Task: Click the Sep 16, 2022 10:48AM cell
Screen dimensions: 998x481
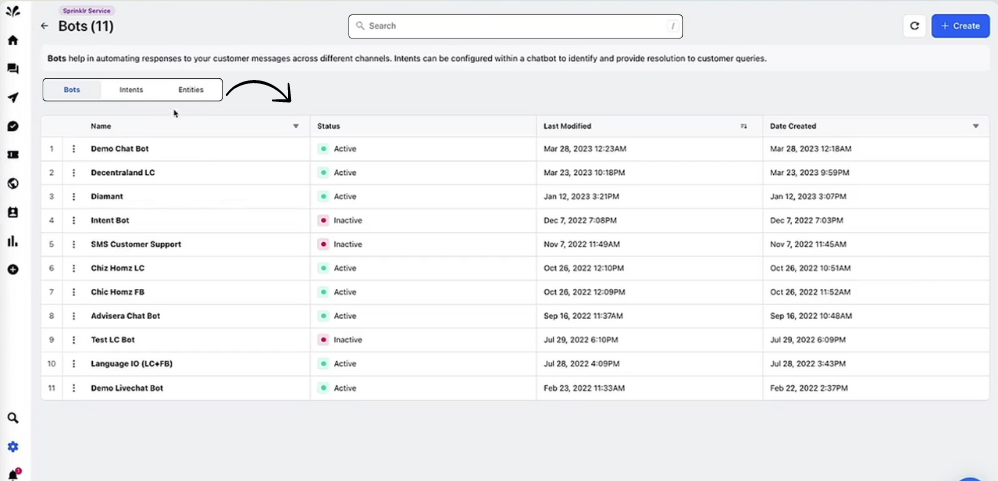Action: tap(811, 316)
